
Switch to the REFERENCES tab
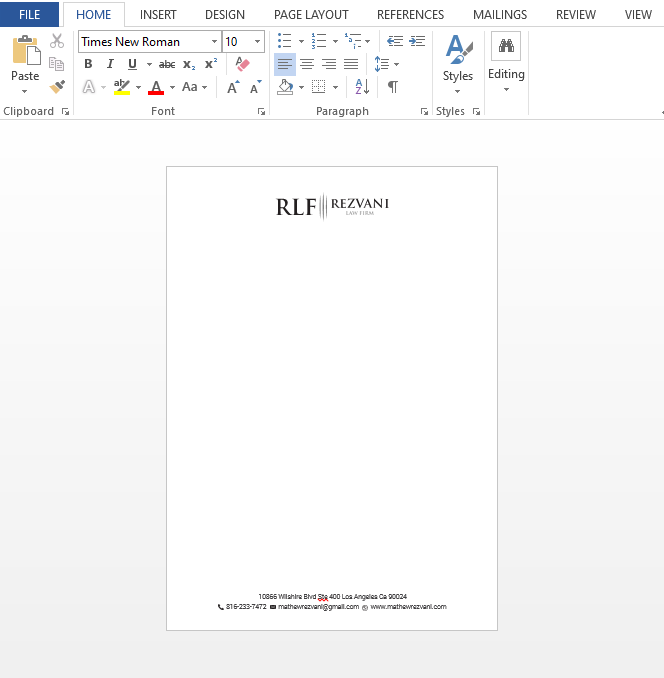(411, 15)
